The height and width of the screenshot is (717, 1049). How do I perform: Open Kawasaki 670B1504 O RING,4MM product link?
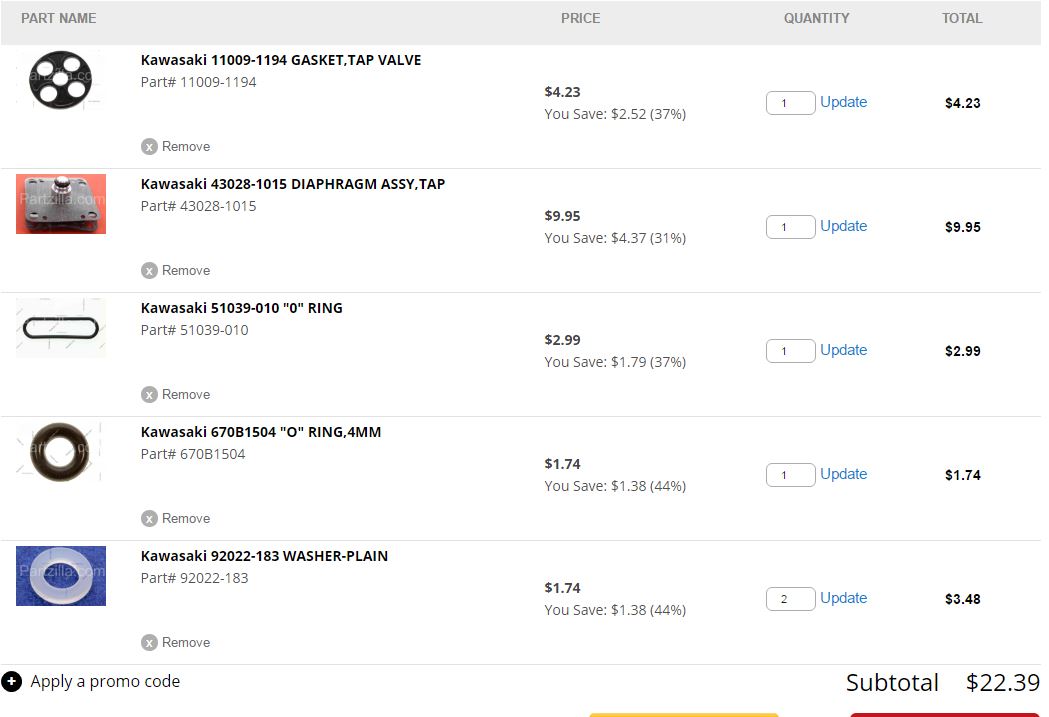point(261,432)
